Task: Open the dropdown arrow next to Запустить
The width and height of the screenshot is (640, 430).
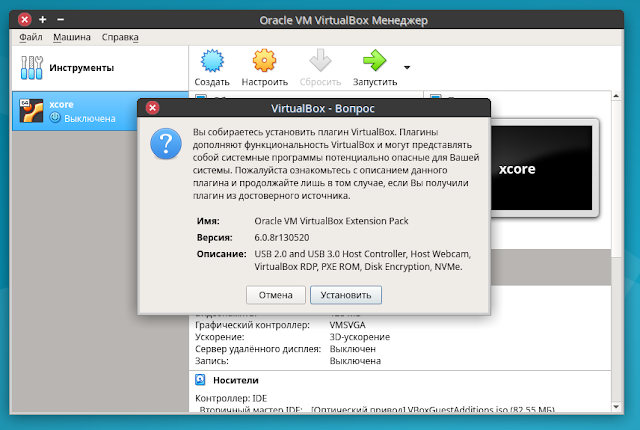Action: (407, 67)
